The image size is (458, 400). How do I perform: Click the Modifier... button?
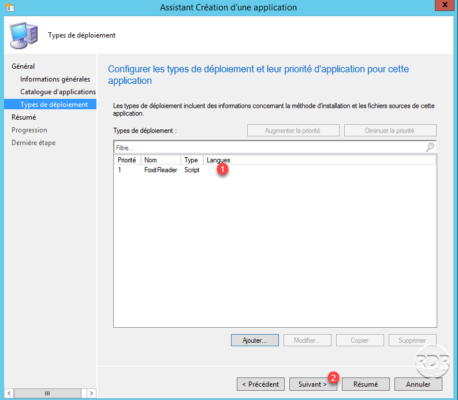pyautogui.click(x=307, y=340)
